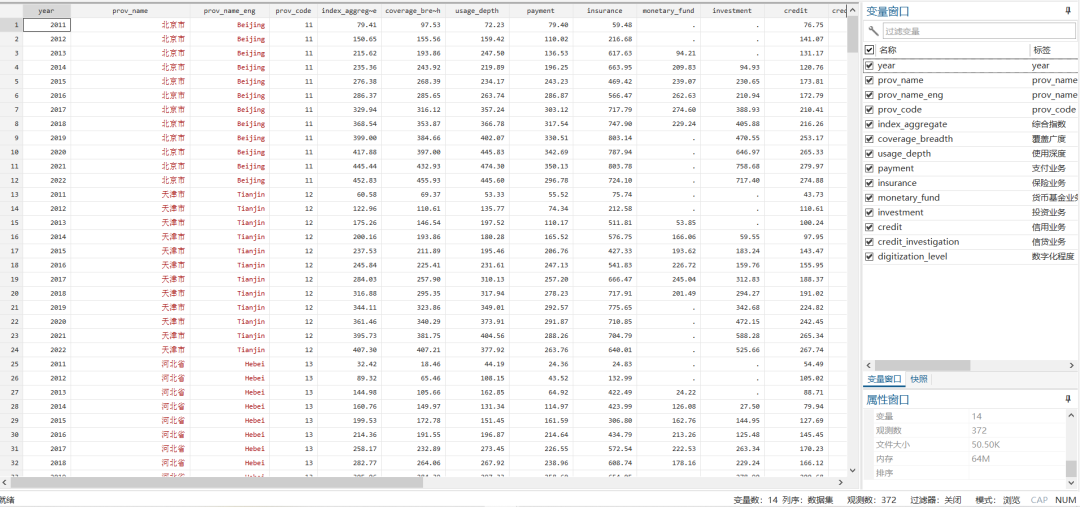The image size is (1080, 507).
Task: Select the index_aggreg~e column header
Action: pyautogui.click(x=349, y=11)
